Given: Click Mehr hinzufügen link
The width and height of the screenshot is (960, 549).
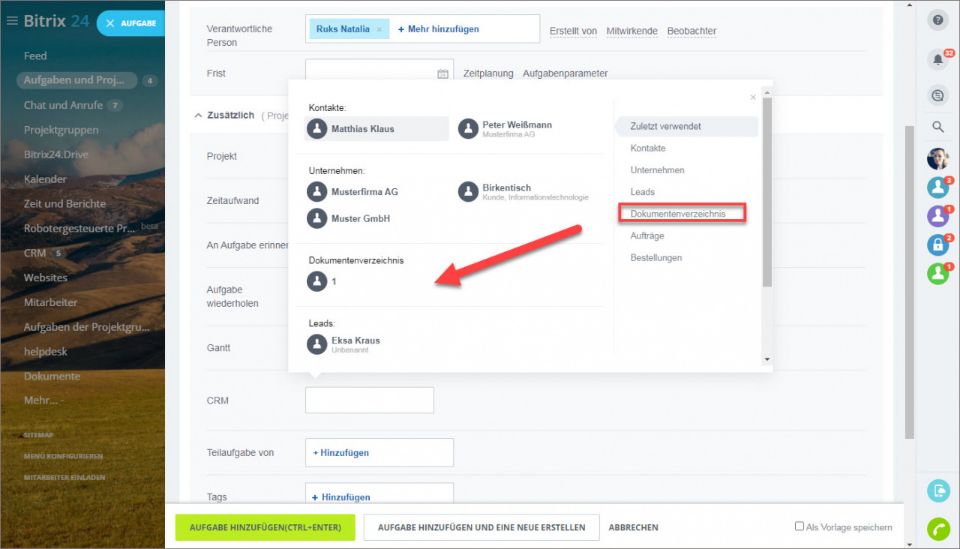Looking at the screenshot, I should [x=438, y=30].
